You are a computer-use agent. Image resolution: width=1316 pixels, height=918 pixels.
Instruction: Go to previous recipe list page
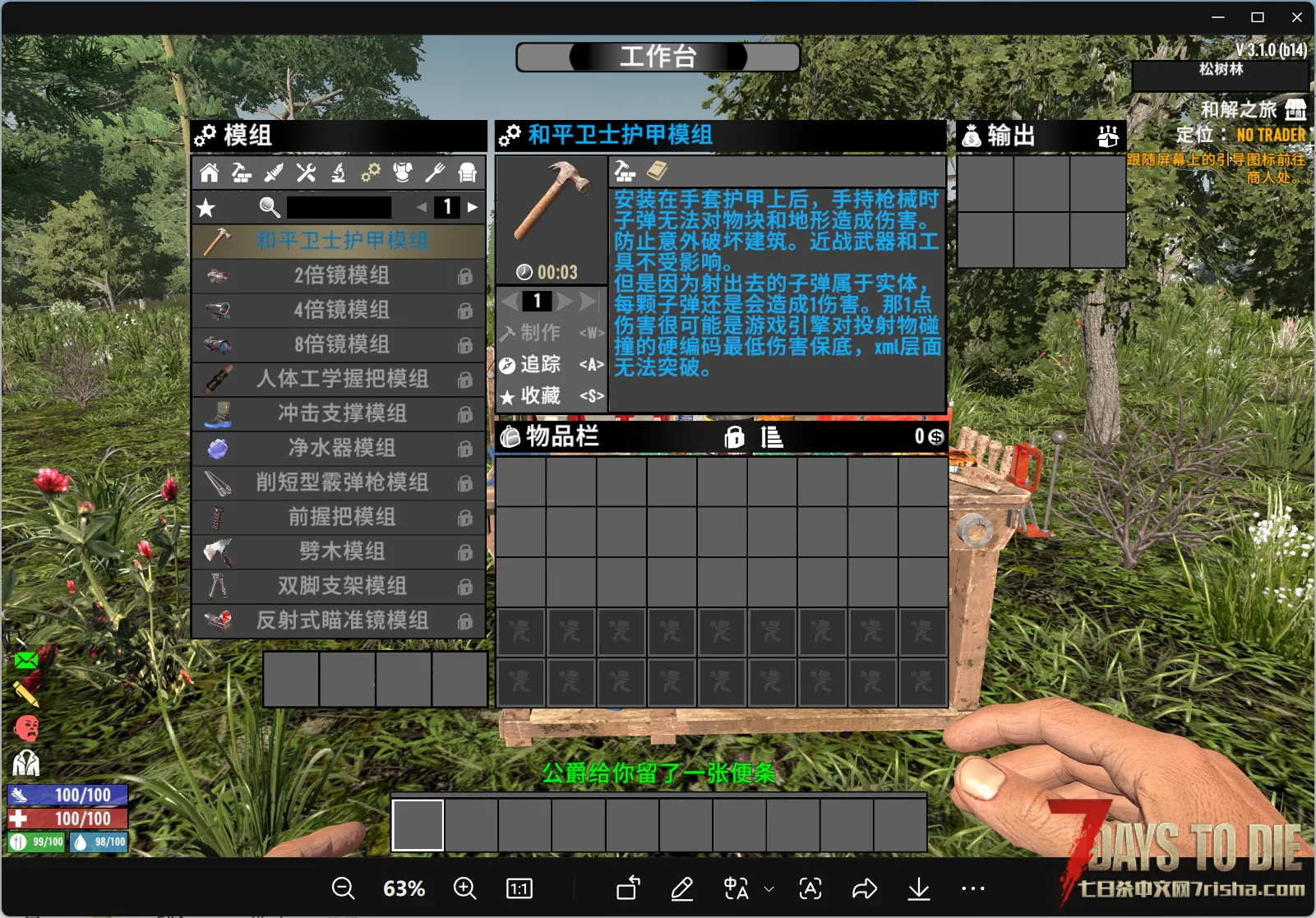click(422, 207)
